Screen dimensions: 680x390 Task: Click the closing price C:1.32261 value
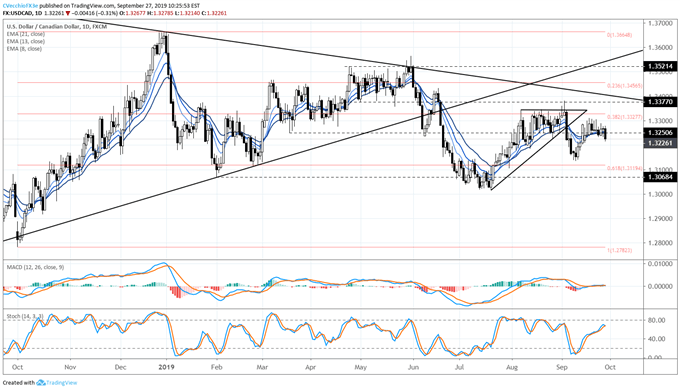coord(215,13)
